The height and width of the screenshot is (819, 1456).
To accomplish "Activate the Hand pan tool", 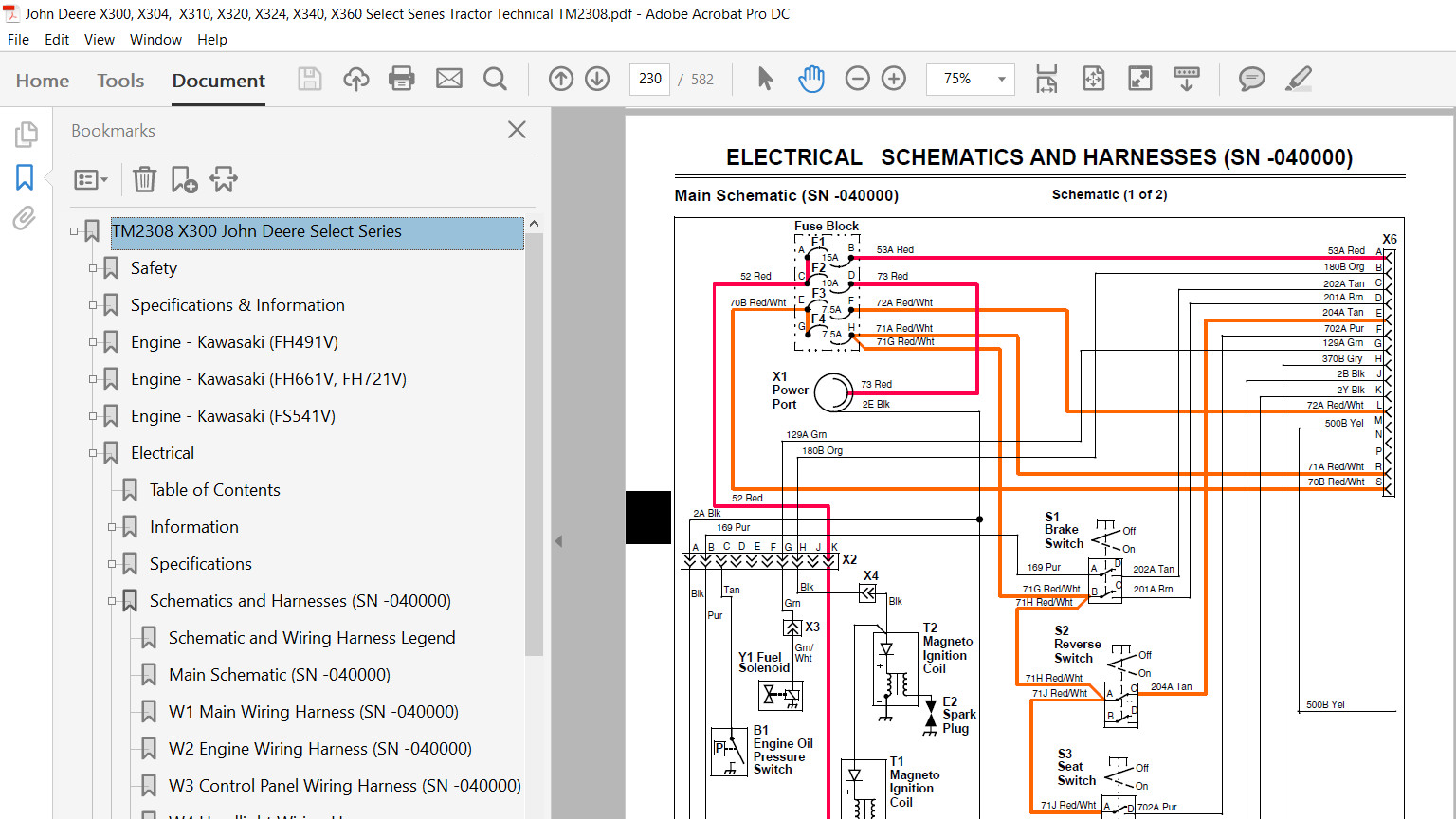I will [811, 79].
